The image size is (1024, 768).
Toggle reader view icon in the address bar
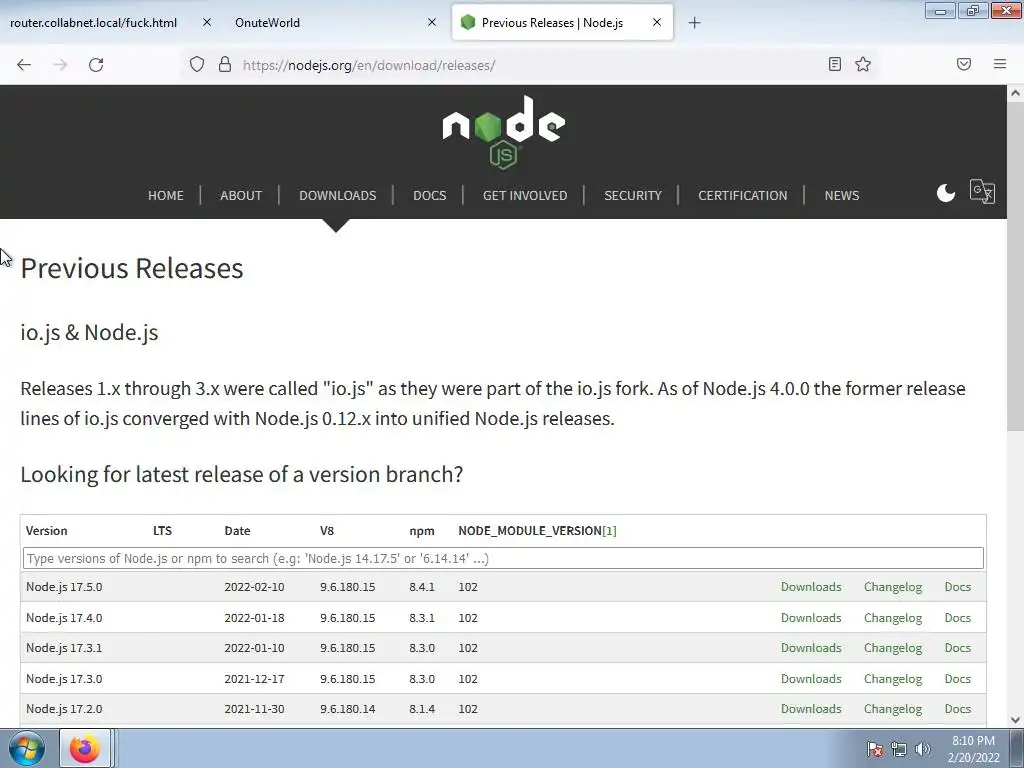[835, 64]
